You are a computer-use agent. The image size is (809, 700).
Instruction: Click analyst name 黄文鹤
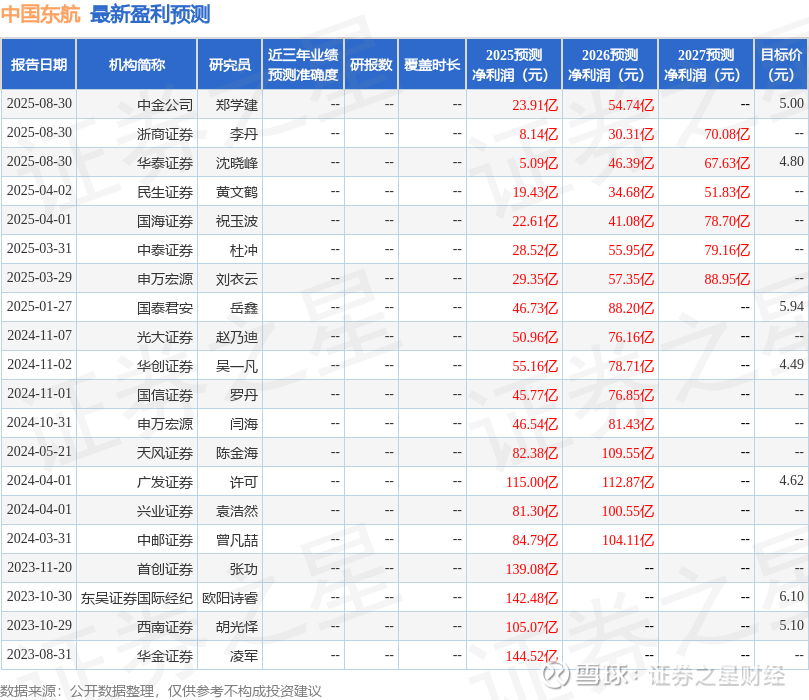[x=237, y=192]
